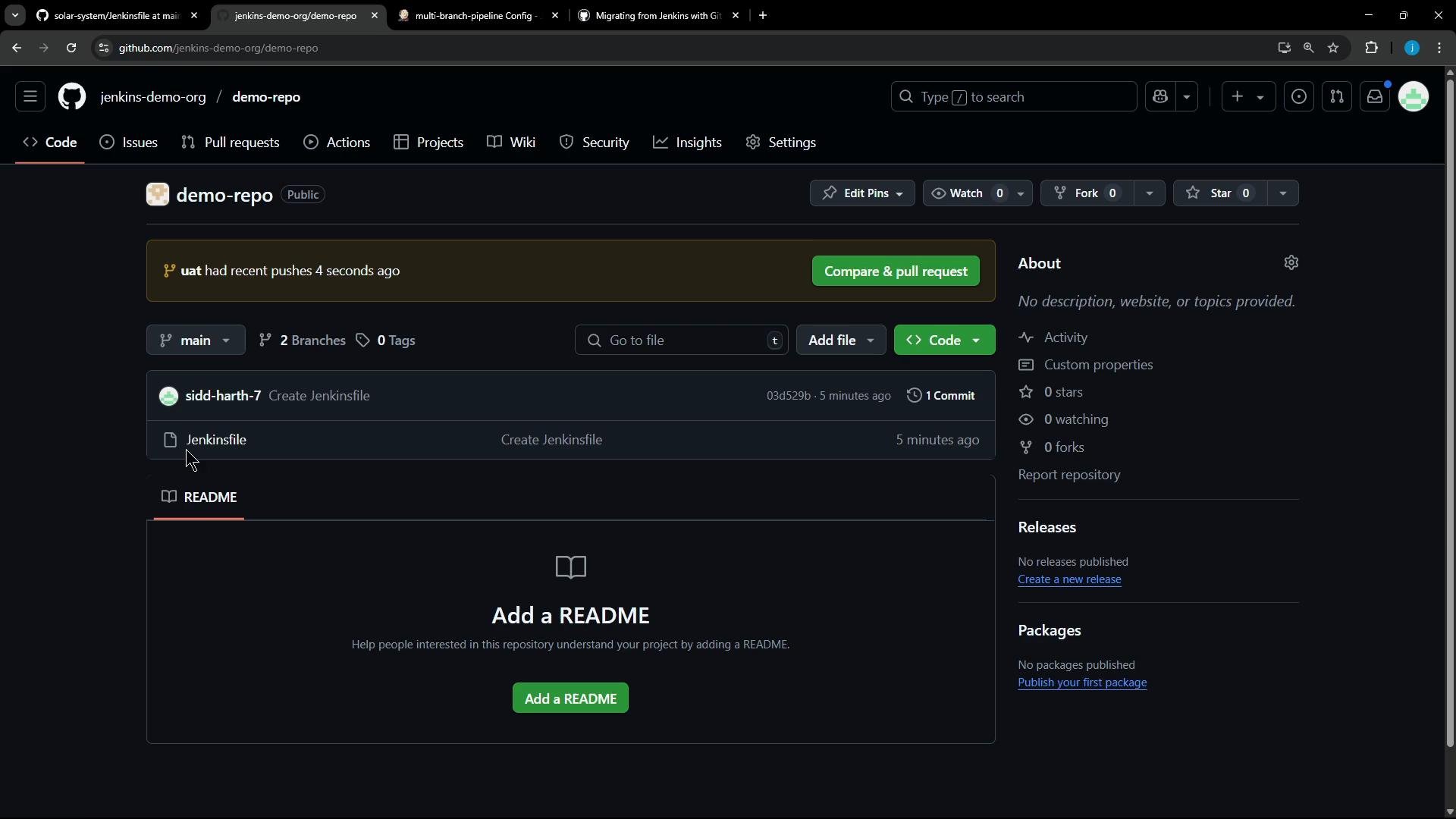Expand the Fork options dropdown arrow
The image size is (1456, 819).
point(1150,193)
